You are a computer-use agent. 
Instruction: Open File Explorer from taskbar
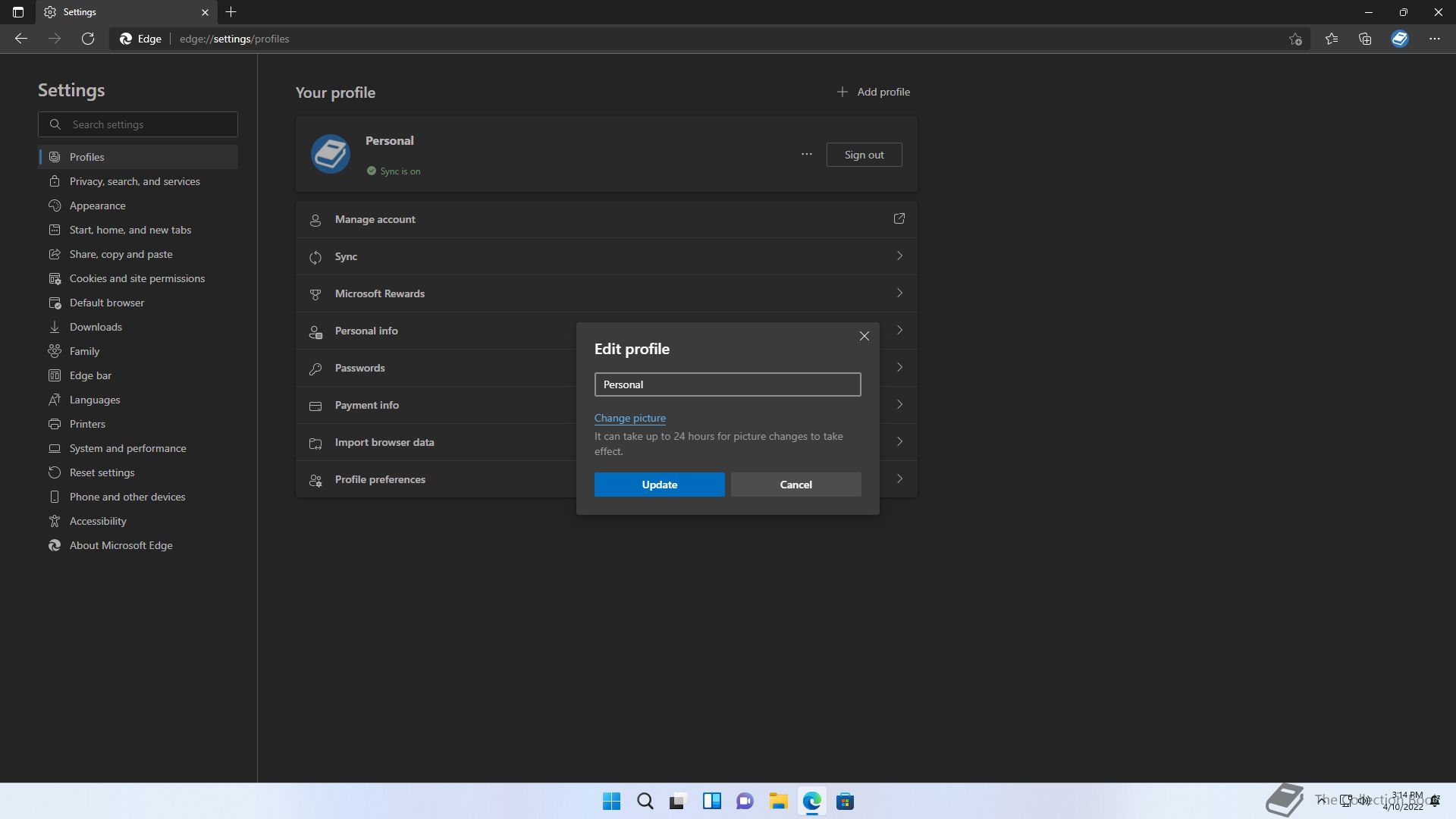tap(778, 802)
